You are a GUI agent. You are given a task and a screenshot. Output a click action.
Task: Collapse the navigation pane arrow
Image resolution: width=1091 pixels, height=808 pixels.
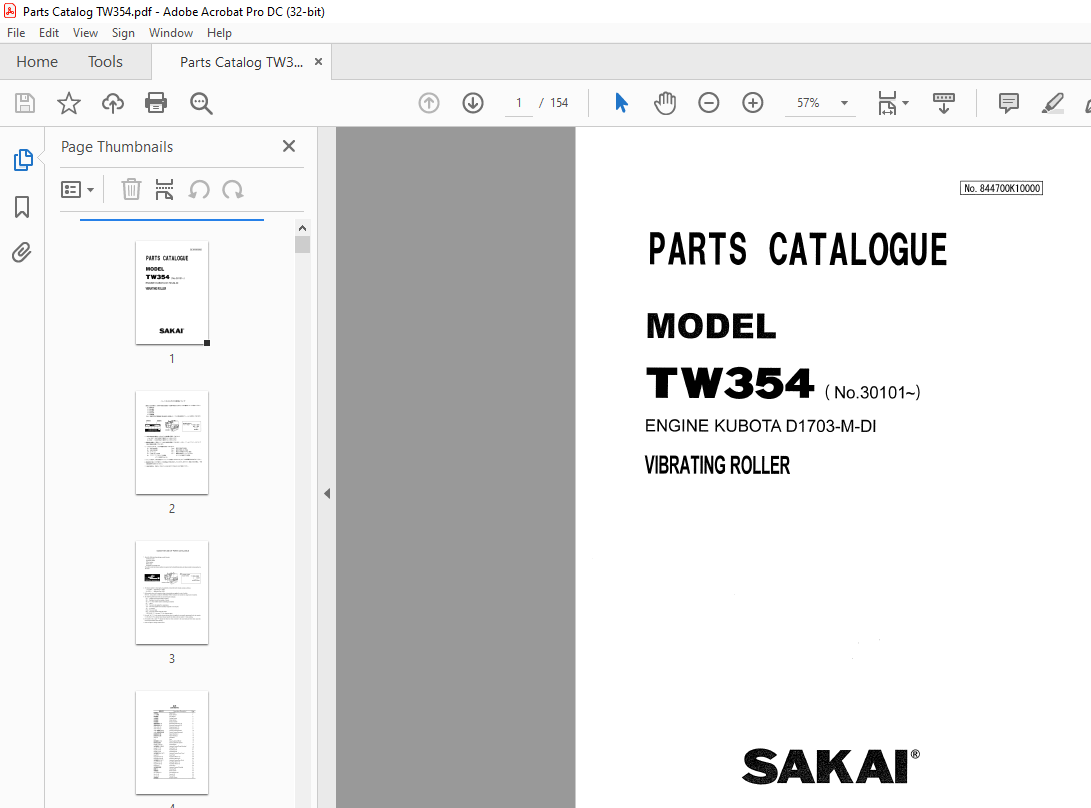(327, 493)
